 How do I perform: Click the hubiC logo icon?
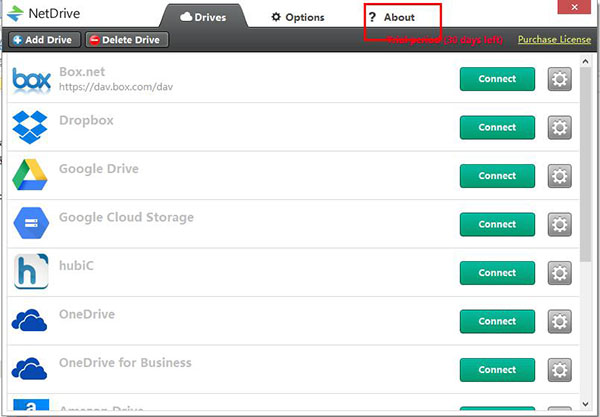(31, 271)
